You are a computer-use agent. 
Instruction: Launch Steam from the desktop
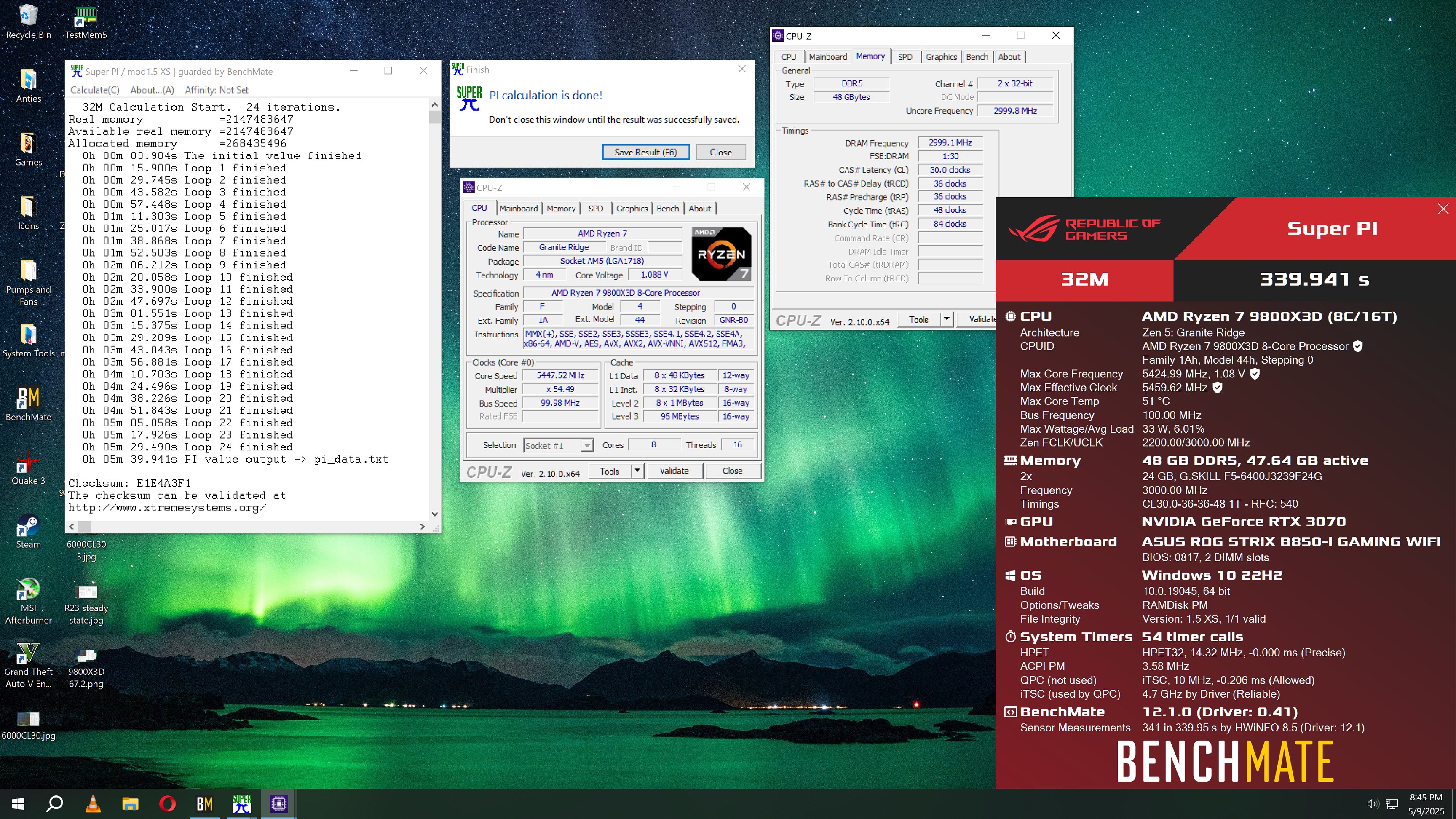28,532
